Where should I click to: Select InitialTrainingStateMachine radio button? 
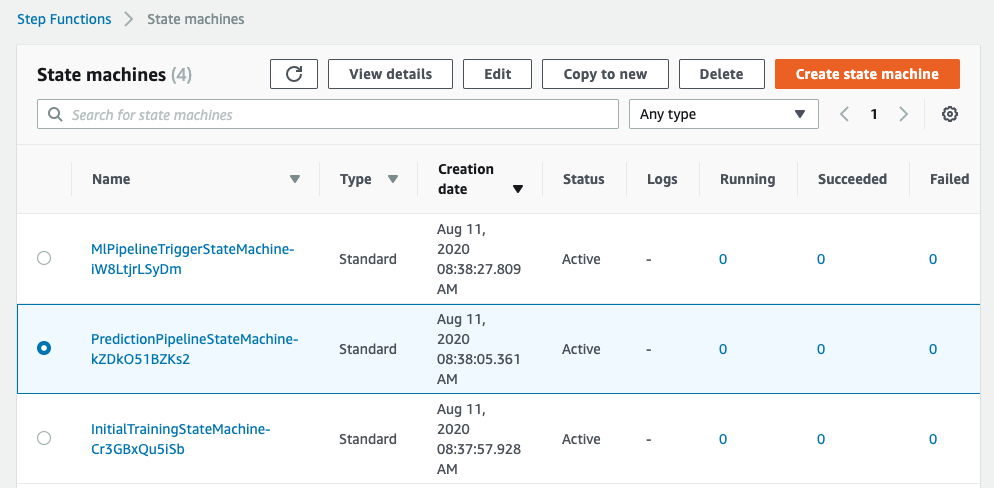coord(44,438)
